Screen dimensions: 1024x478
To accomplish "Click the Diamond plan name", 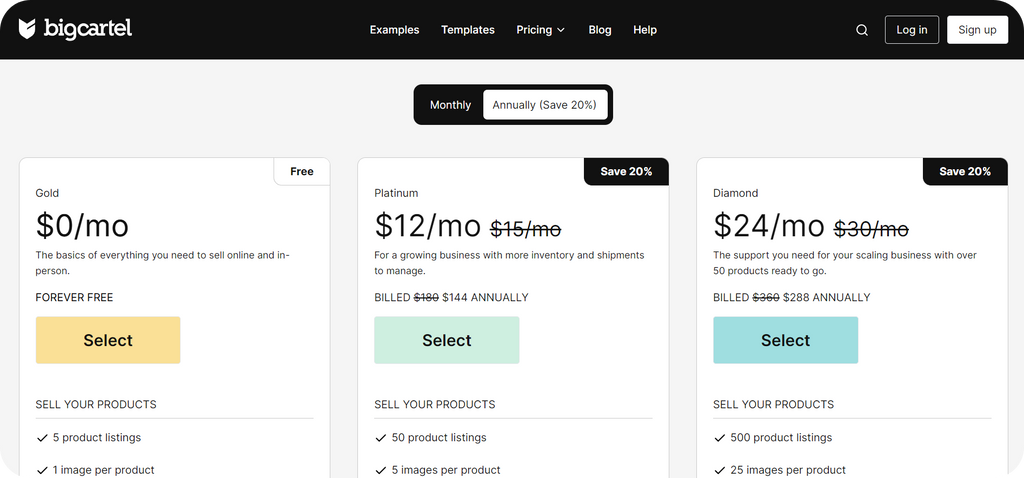I will click(x=736, y=193).
